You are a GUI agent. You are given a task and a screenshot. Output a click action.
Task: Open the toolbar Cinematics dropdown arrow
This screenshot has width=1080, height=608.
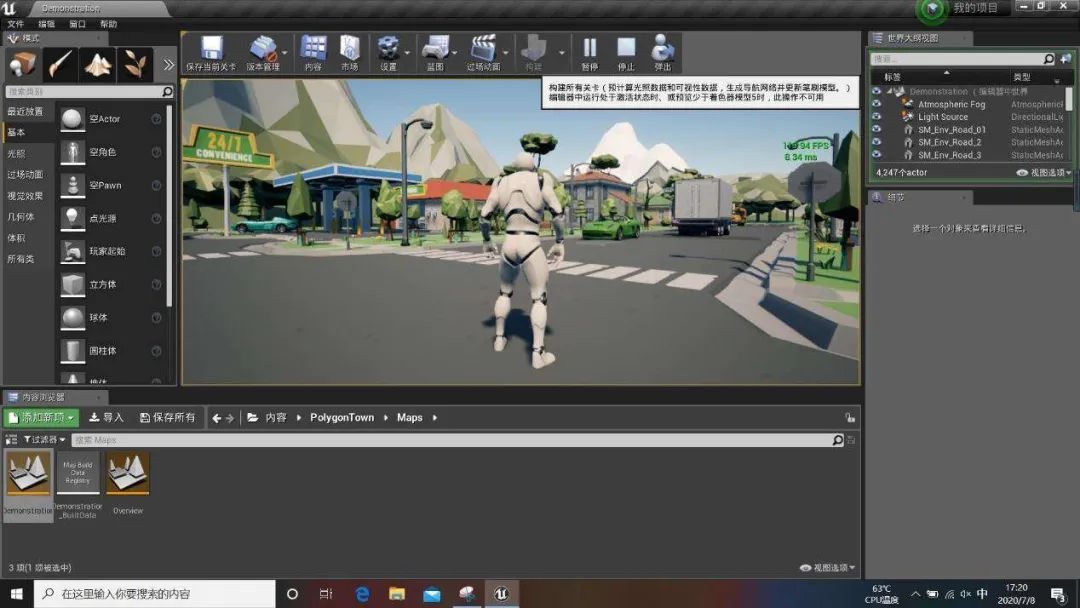click(x=506, y=53)
